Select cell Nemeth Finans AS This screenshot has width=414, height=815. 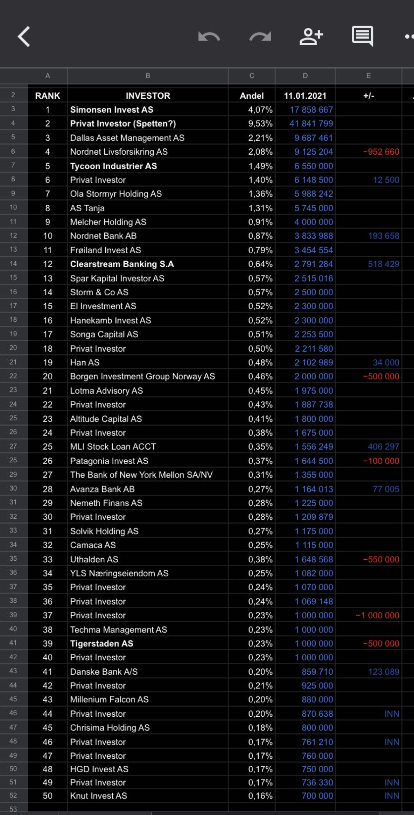(148, 503)
